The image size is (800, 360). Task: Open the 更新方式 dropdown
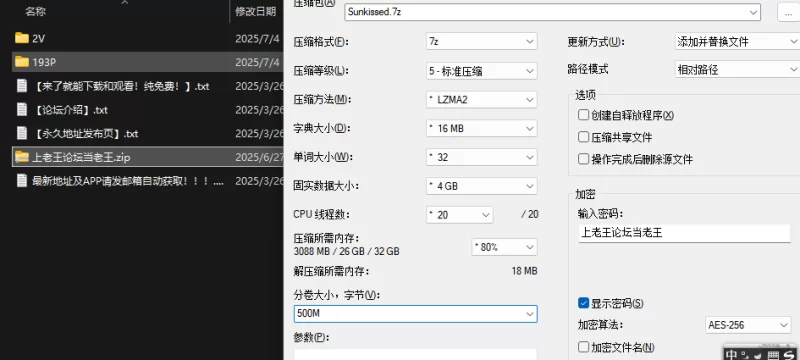coord(737,42)
